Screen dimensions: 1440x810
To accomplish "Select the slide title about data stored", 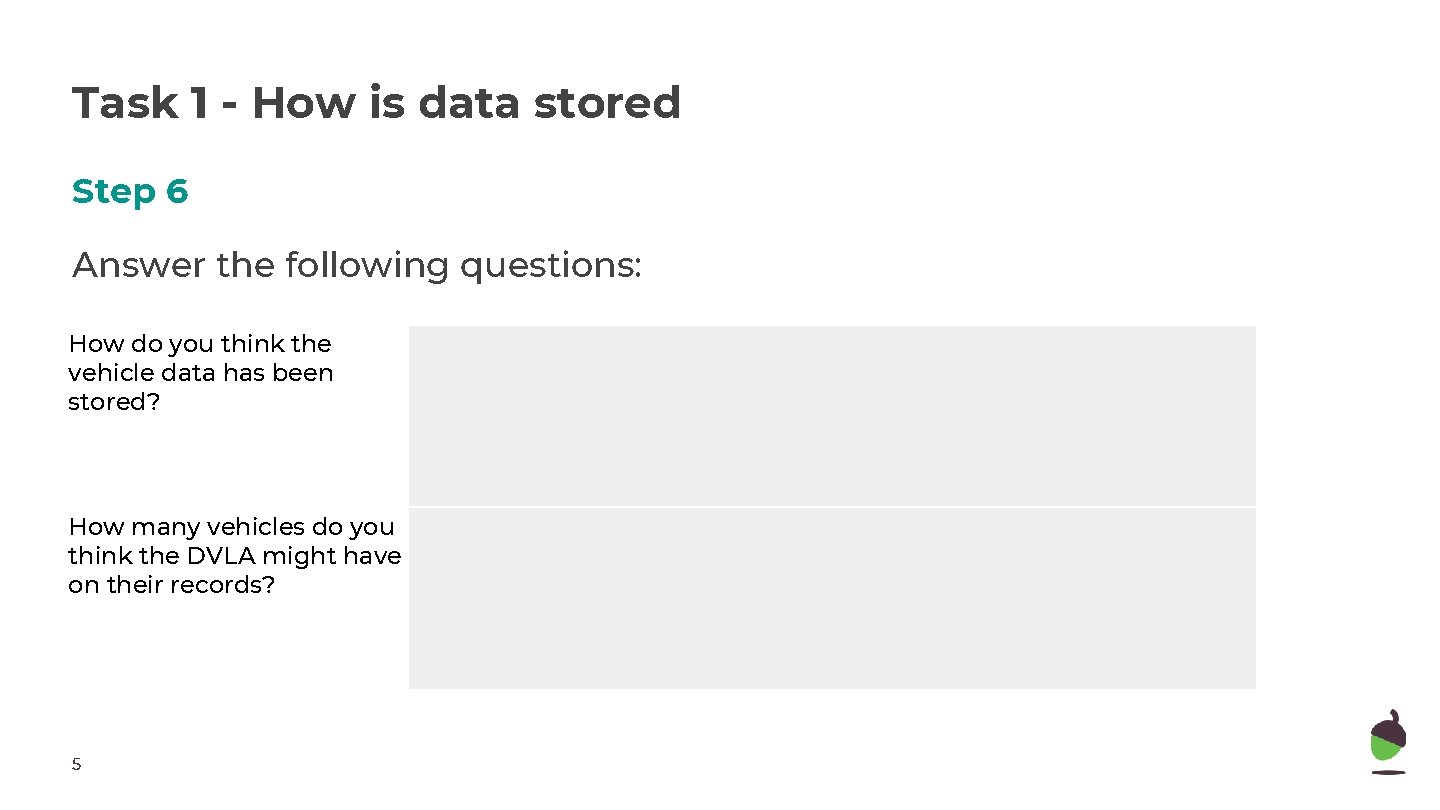I will coord(376,103).
